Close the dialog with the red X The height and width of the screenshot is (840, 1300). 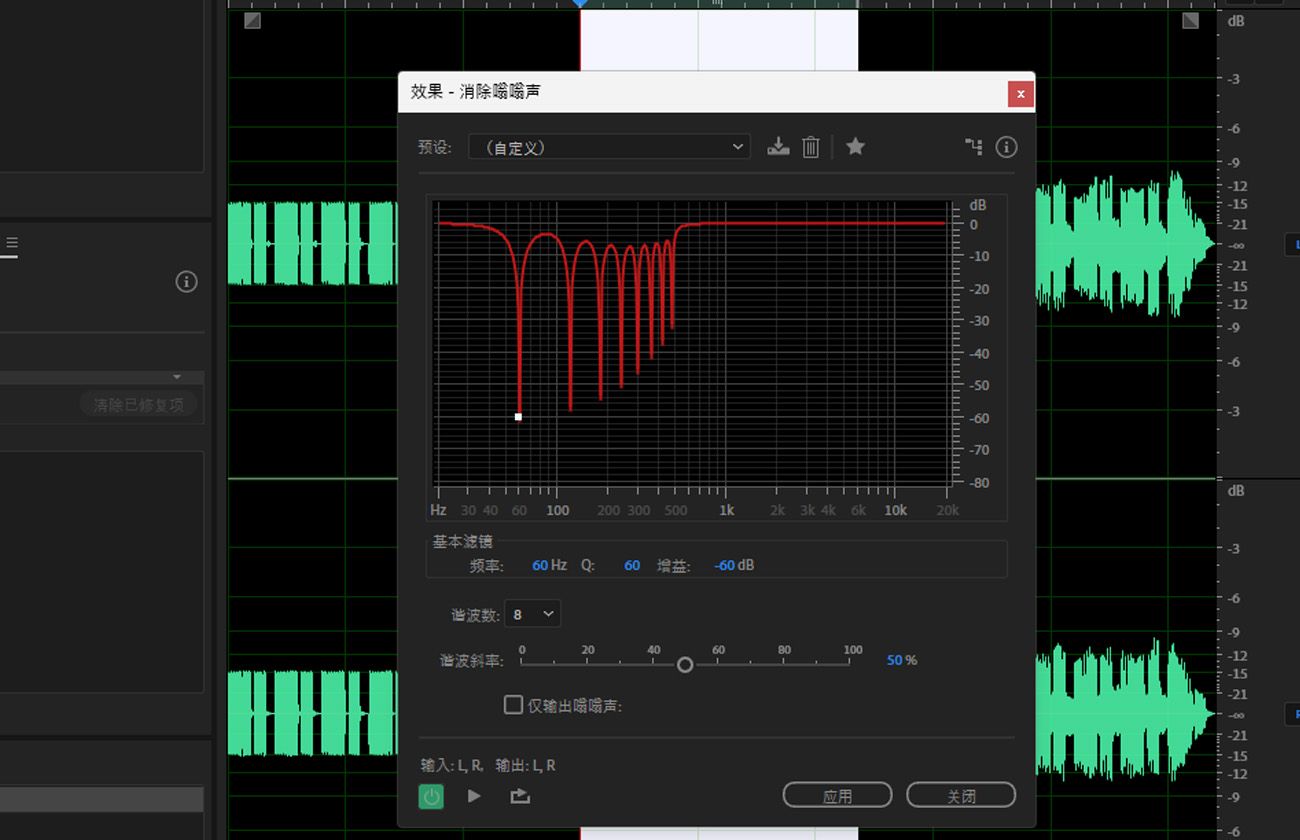click(x=1021, y=94)
